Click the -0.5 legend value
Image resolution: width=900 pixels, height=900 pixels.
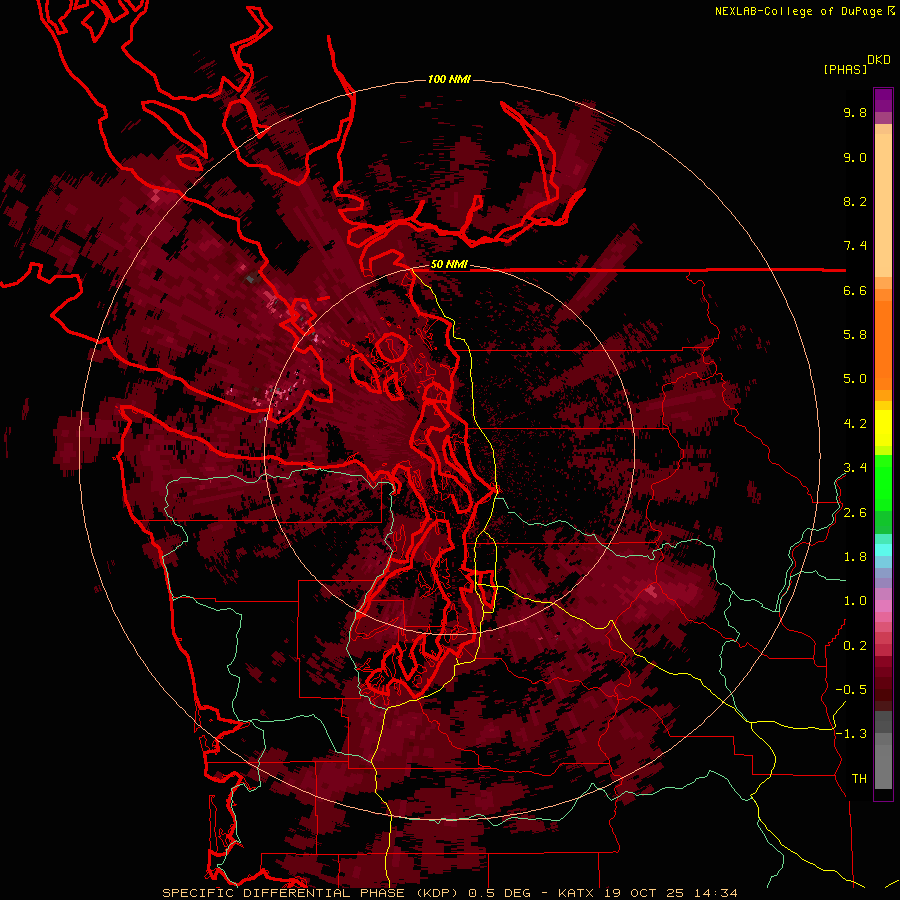(x=851, y=690)
